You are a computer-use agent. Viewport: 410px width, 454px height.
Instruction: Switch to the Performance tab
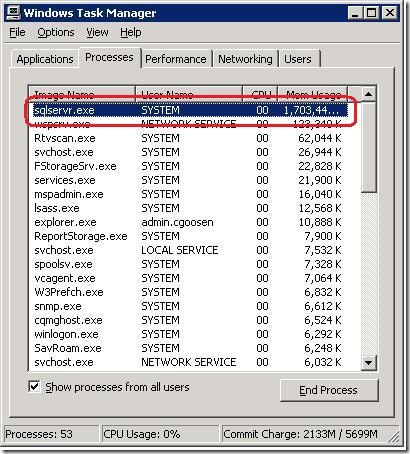point(176,59)
